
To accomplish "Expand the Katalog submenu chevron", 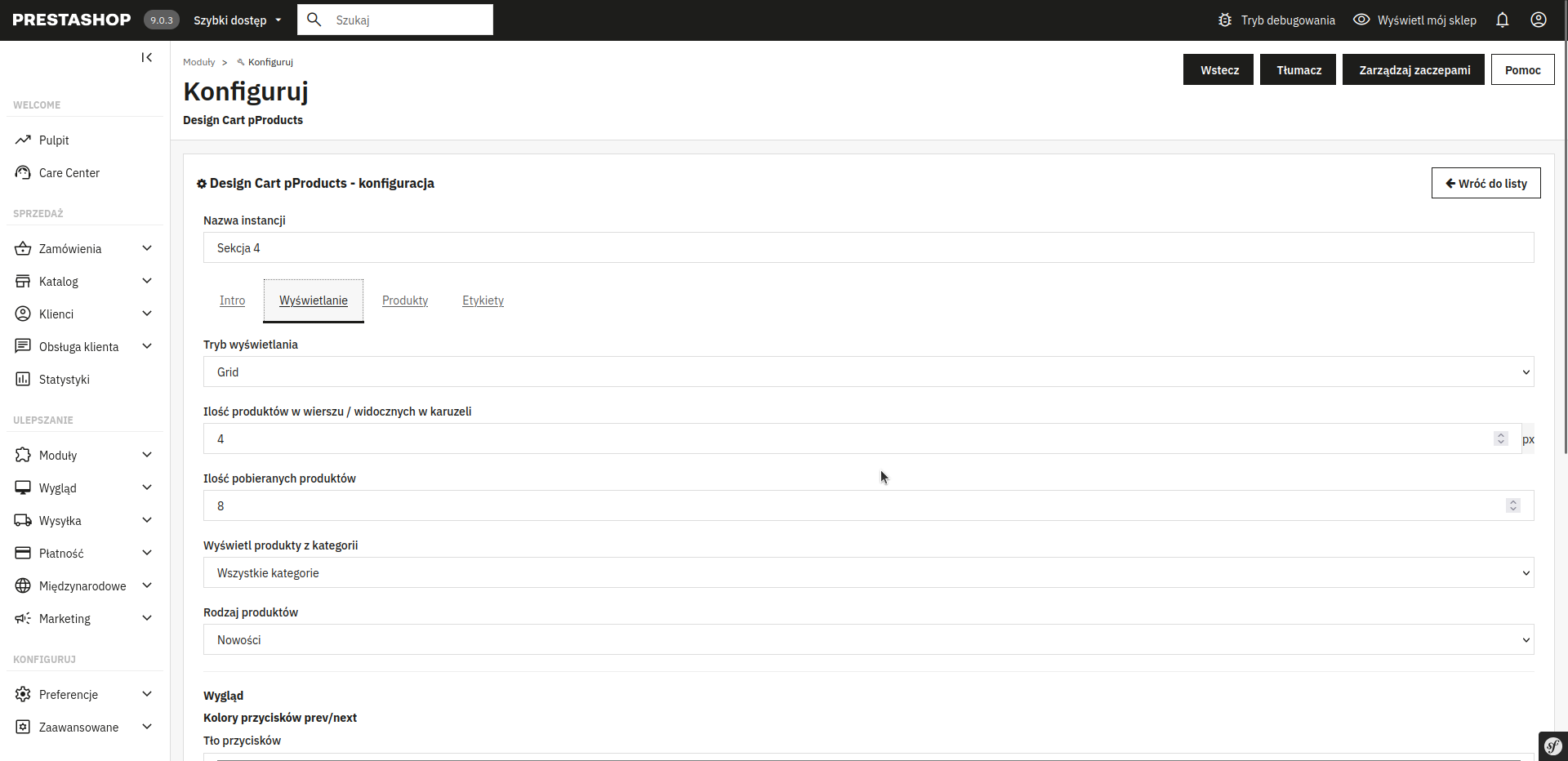I will click(x=147, y=281).
